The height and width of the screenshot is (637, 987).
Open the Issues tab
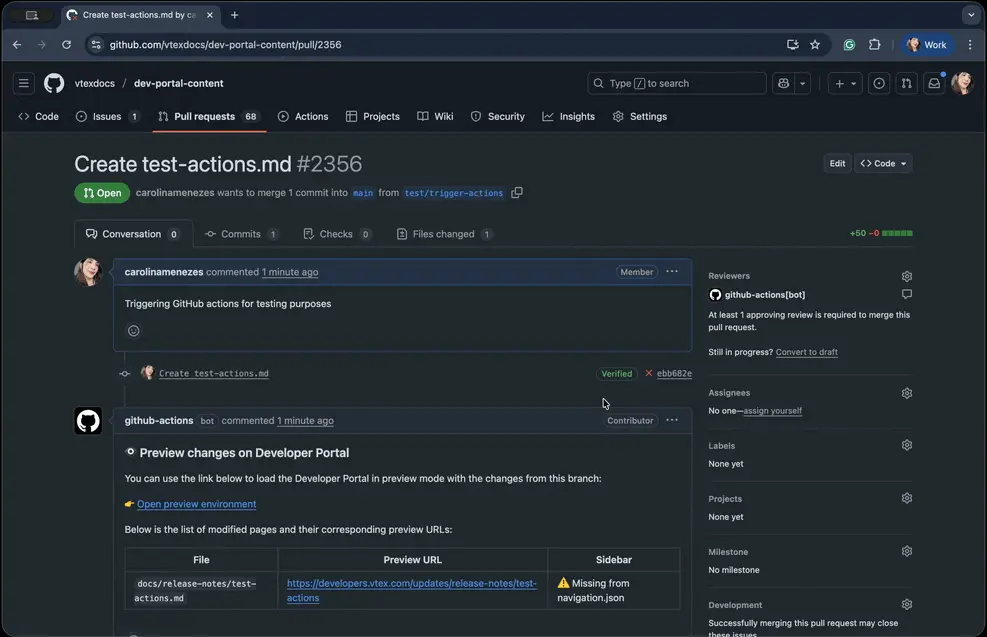coord(107,116)
